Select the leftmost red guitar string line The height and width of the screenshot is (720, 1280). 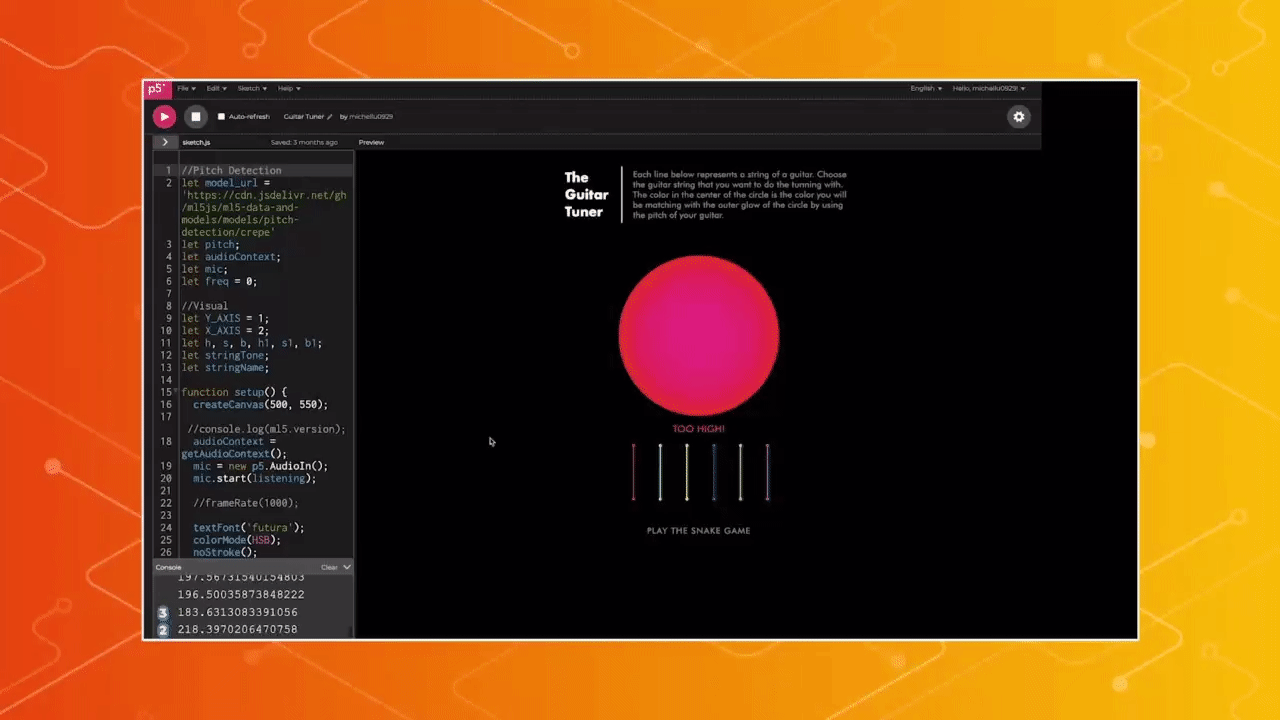633,472
